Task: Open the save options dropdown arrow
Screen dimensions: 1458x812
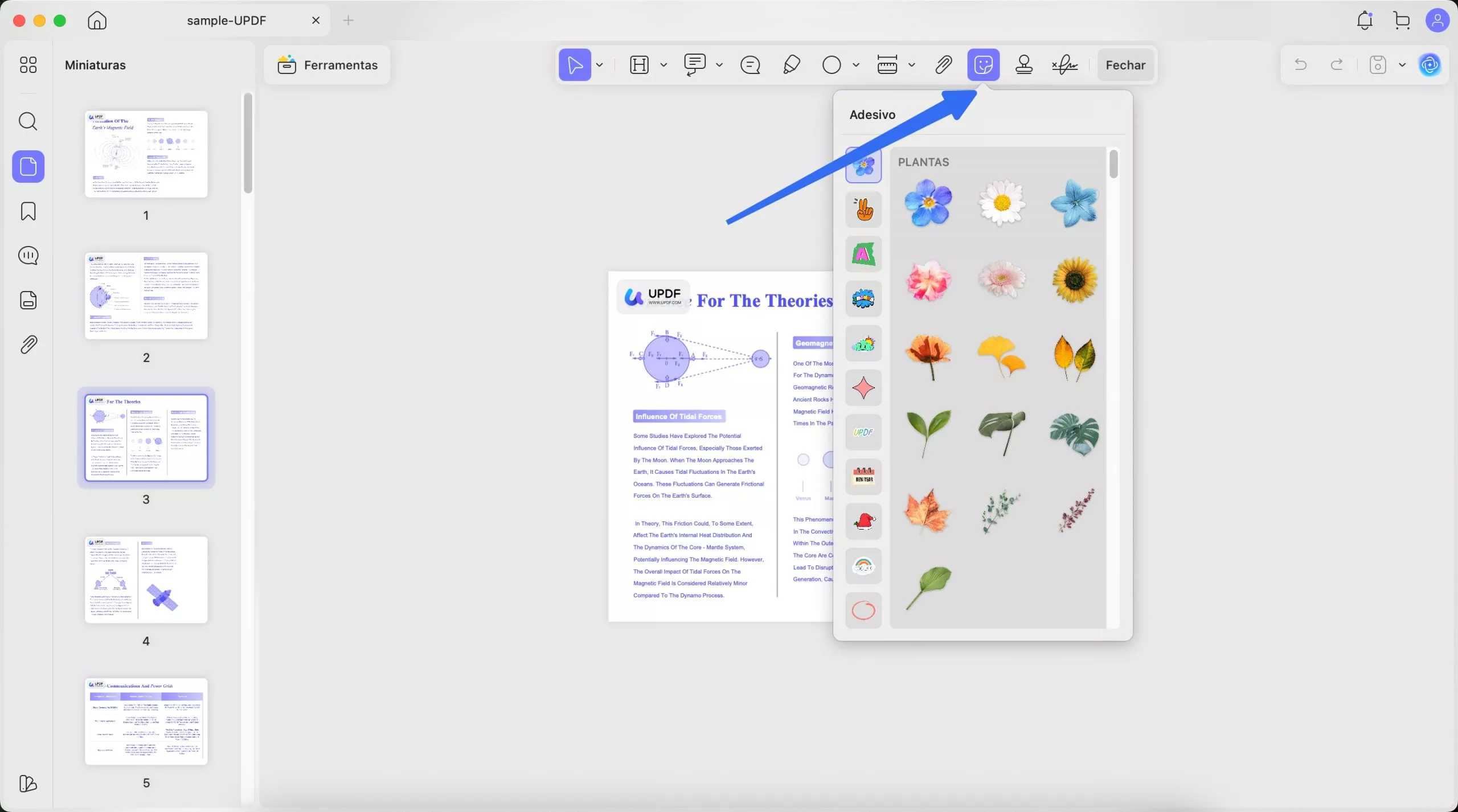Action: coord(1402,65)
